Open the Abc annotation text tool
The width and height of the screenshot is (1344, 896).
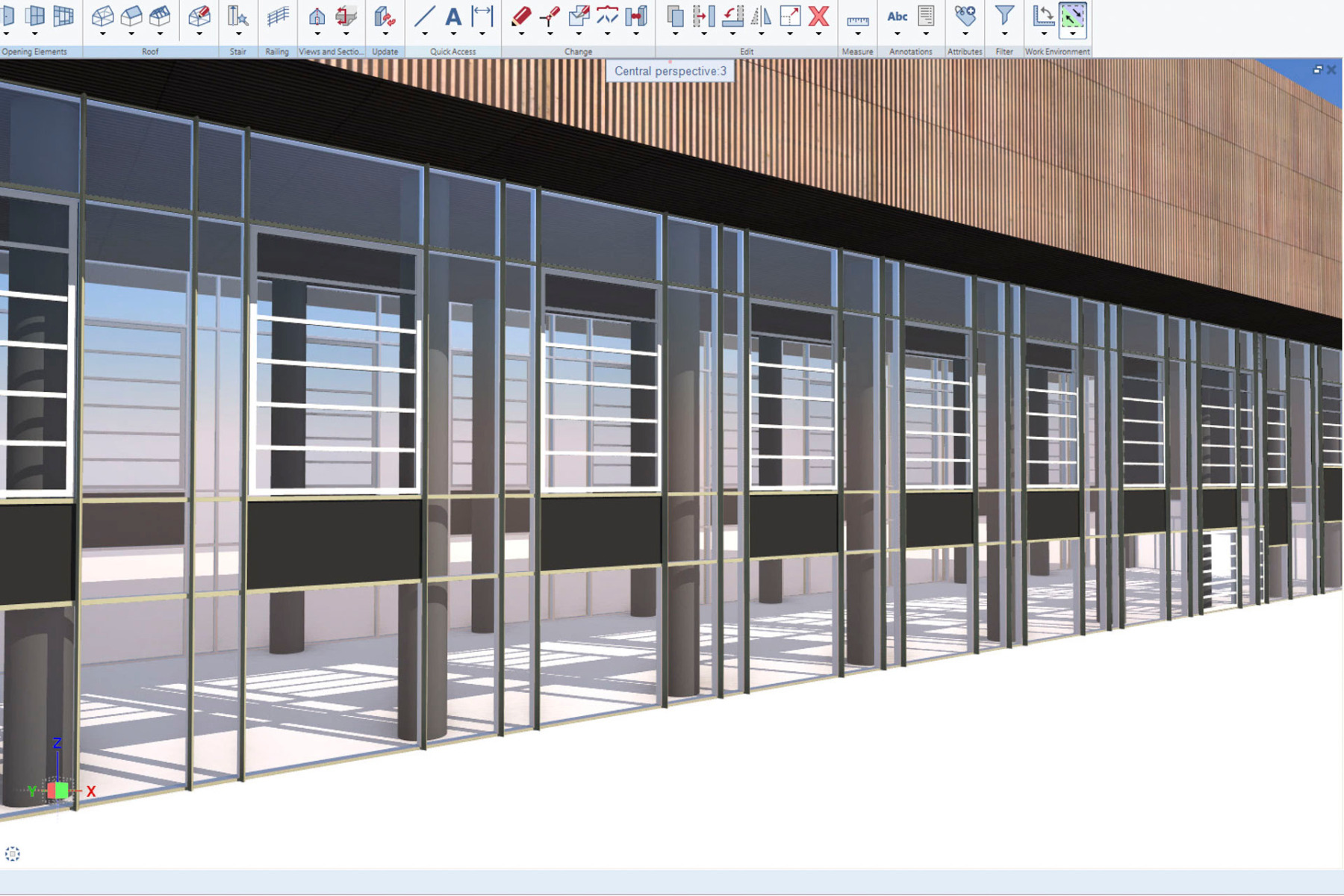pos(897,16)
